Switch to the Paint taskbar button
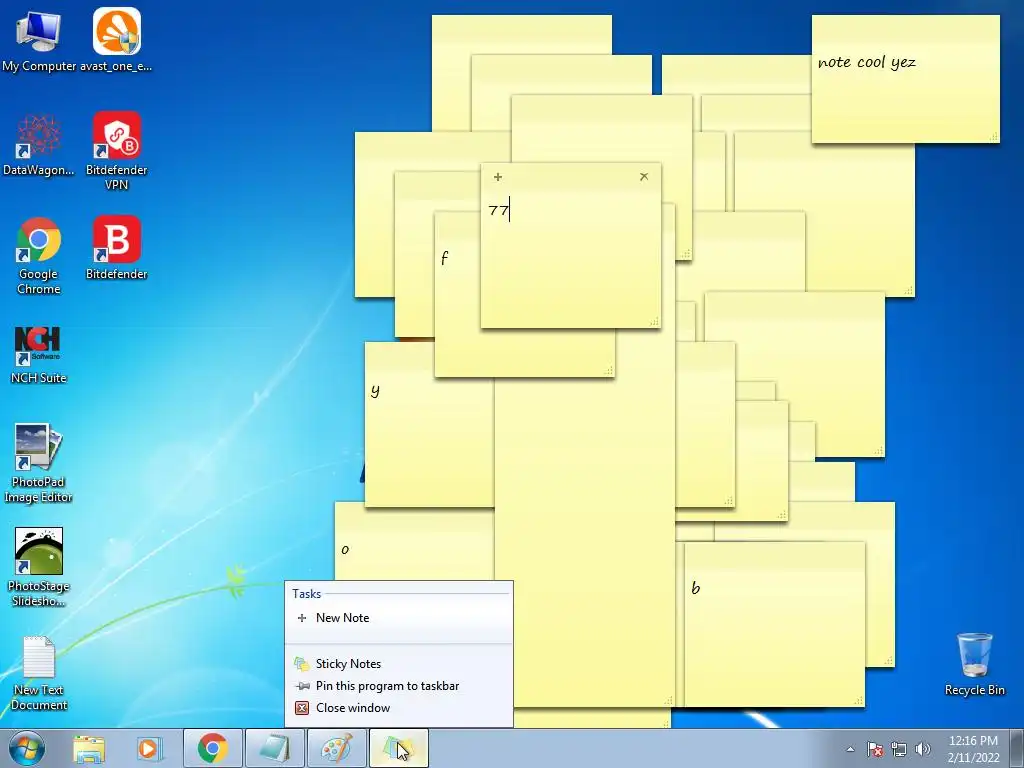 [x=336, y=748]
